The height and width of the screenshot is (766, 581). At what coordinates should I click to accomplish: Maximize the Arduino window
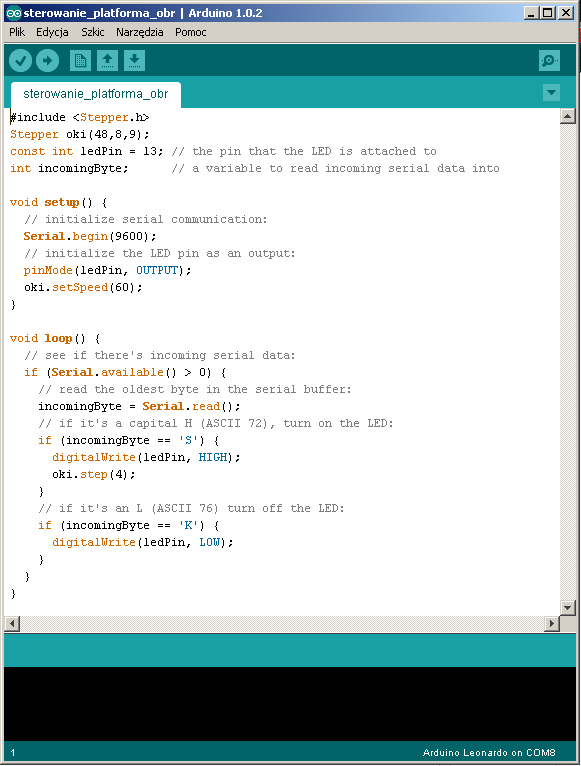tap(548, 13)
